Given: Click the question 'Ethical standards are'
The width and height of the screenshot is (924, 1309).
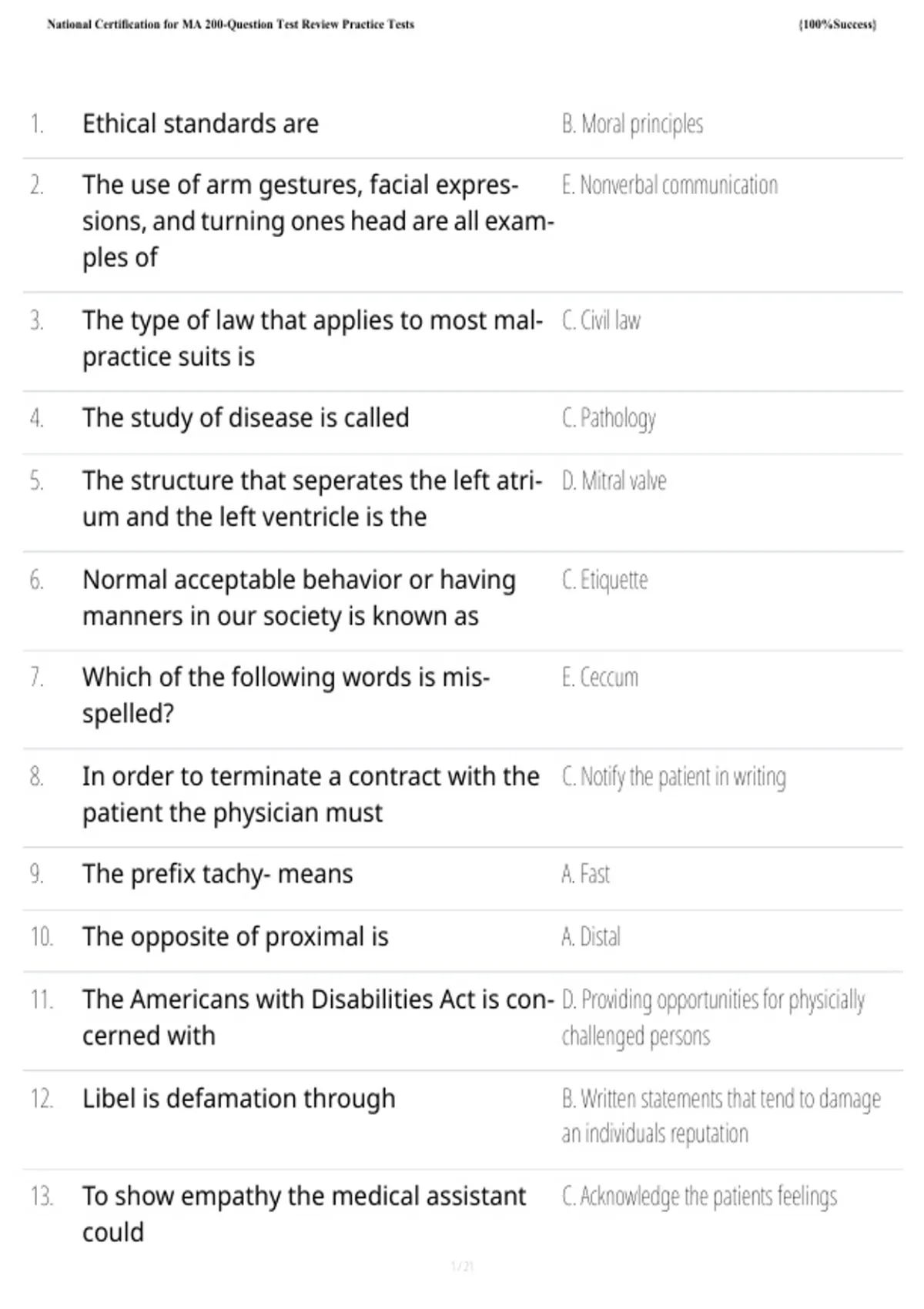Looking at the screenshot, I should 200,123.
